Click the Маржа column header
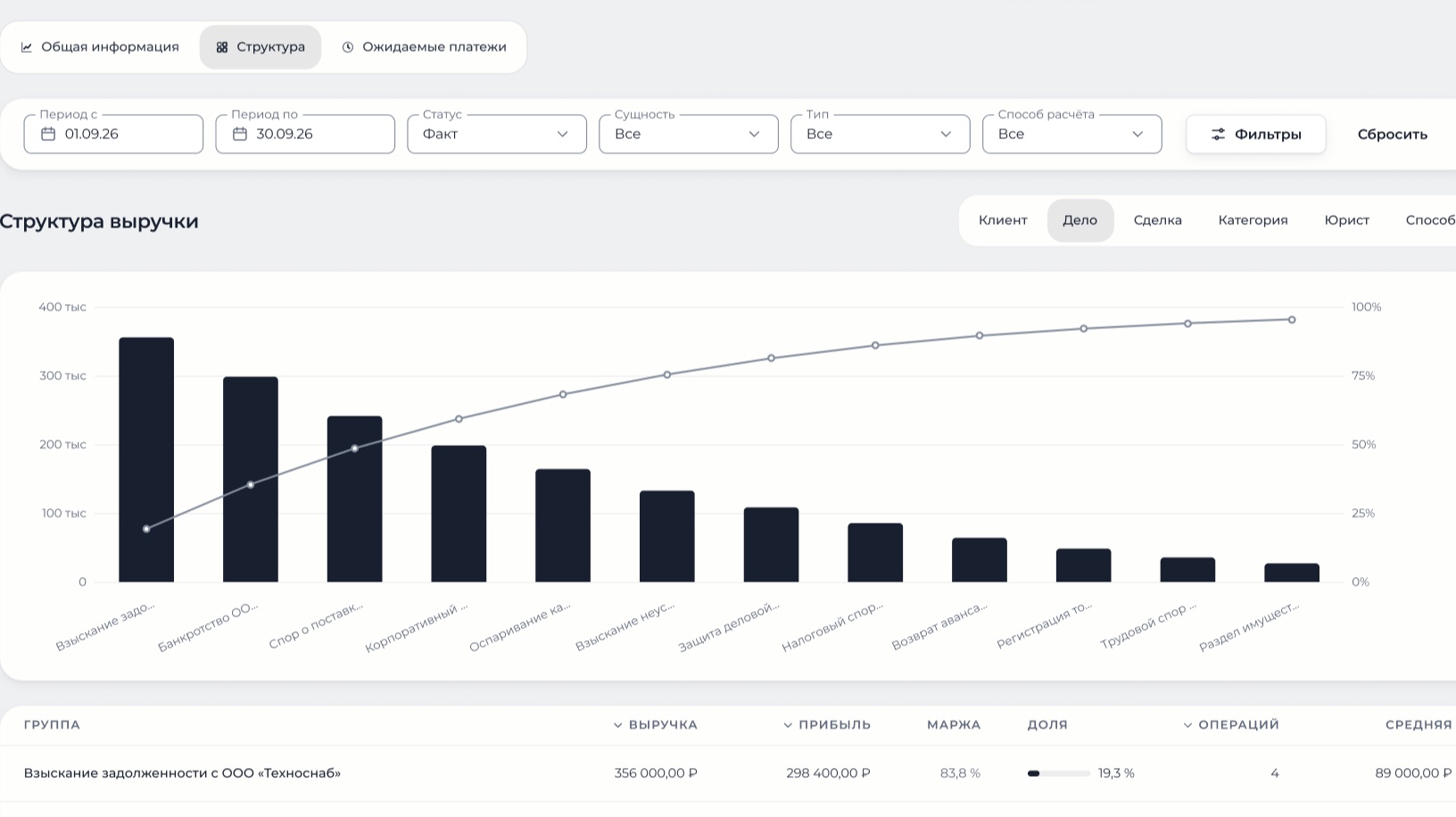Screen dimensions: 1456x817 click(954, 725)
